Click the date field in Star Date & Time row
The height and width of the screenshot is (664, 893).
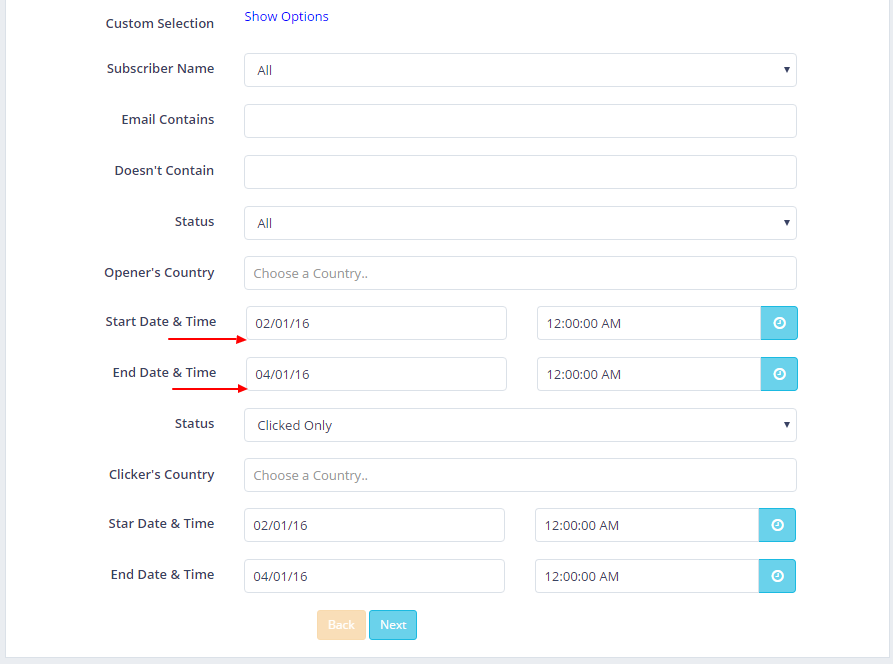pos(374,525)
